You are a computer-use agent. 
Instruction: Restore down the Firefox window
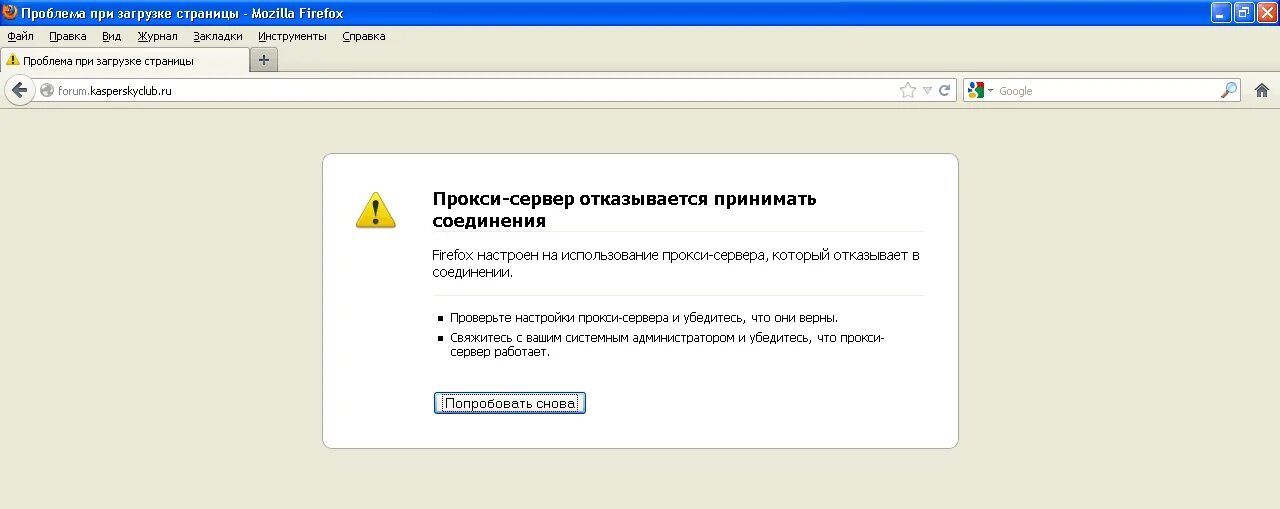click(1244, 13)
